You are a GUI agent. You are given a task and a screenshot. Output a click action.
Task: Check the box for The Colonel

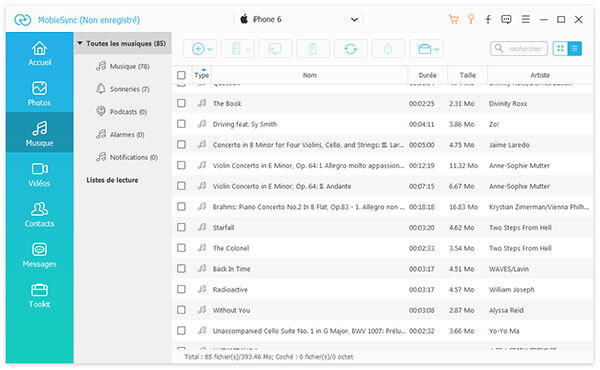(x=181, y=248)
